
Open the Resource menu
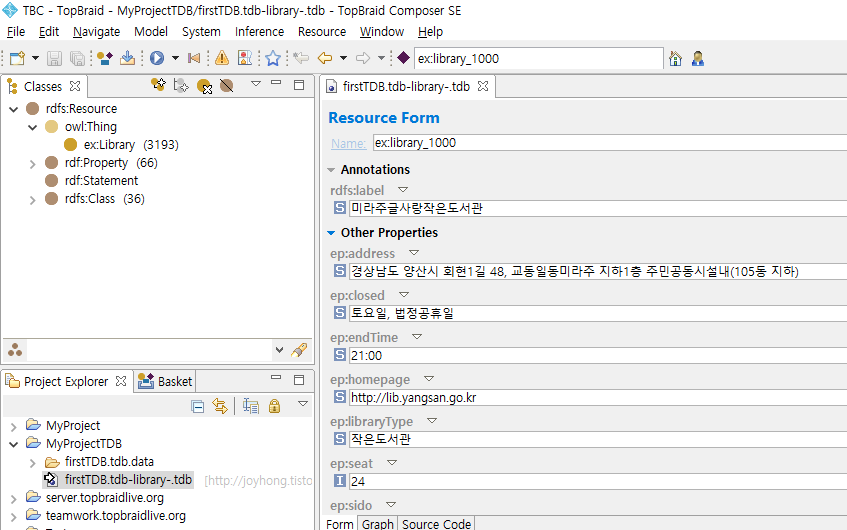point(322,32)
